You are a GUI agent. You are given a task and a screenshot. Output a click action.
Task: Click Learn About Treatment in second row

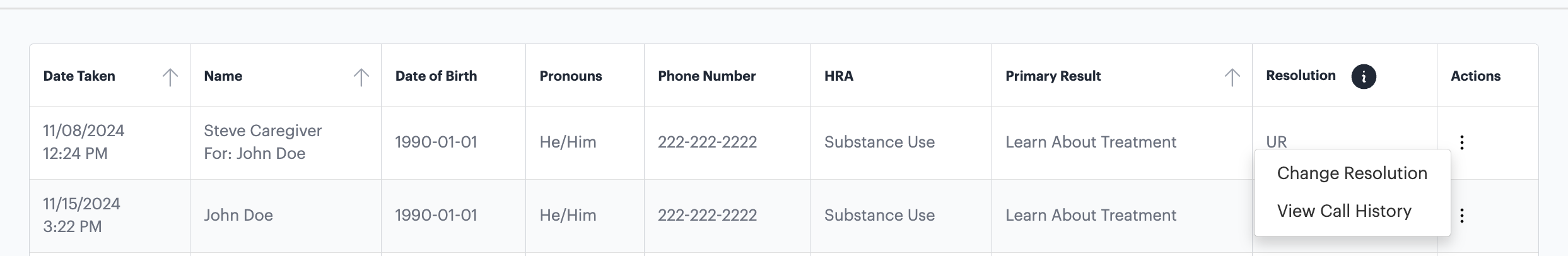tap(1091, 215)
